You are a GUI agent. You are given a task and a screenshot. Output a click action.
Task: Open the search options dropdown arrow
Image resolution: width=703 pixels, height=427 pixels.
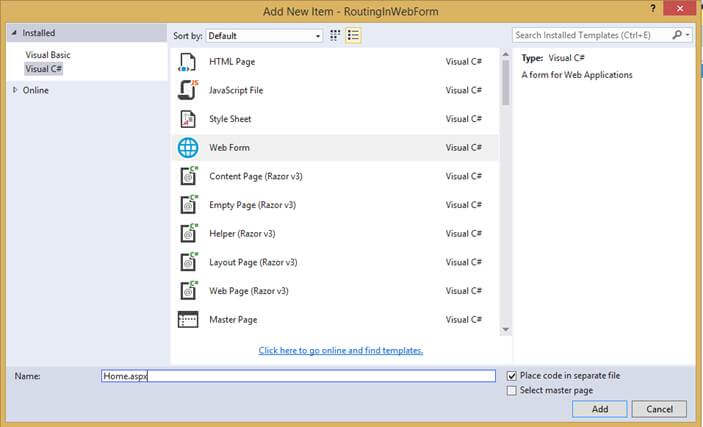point(688,35)
